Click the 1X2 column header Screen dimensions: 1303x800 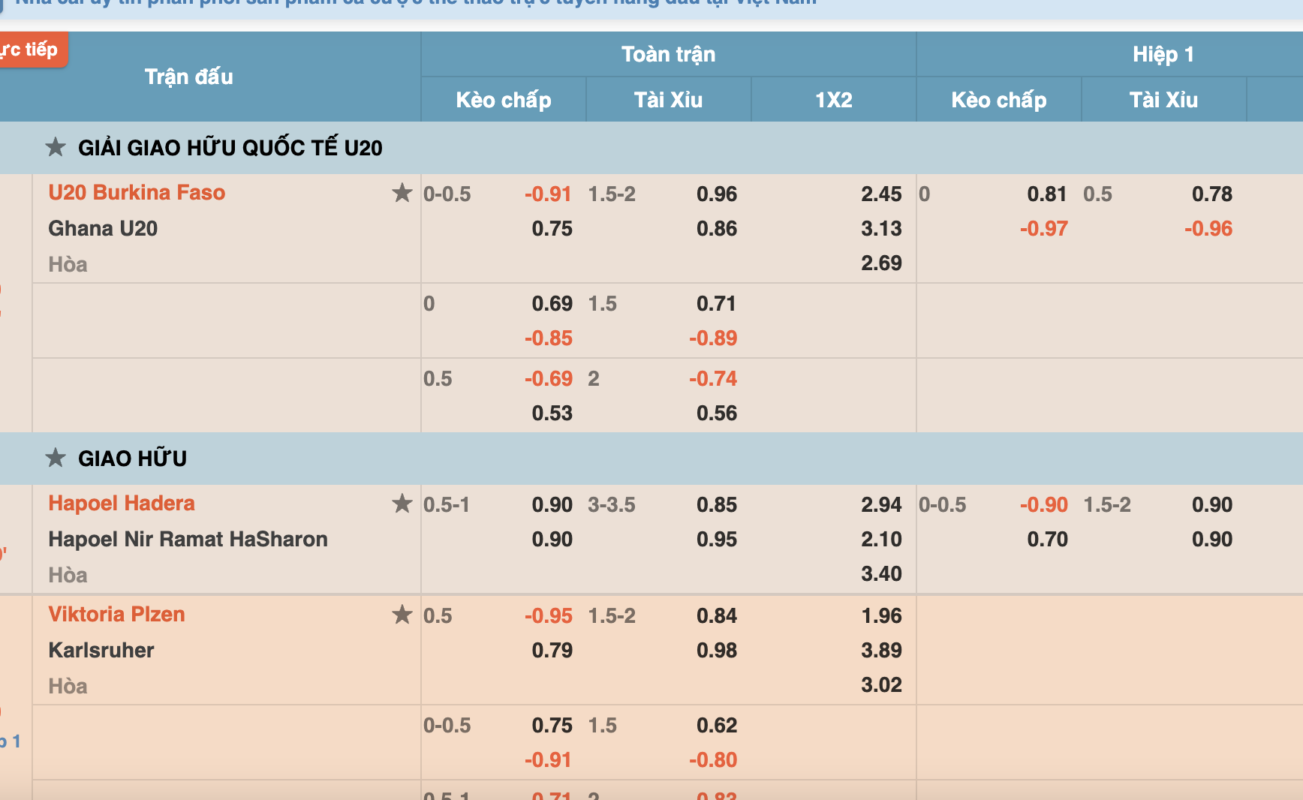pyautogui.click(x=833, y=100)
